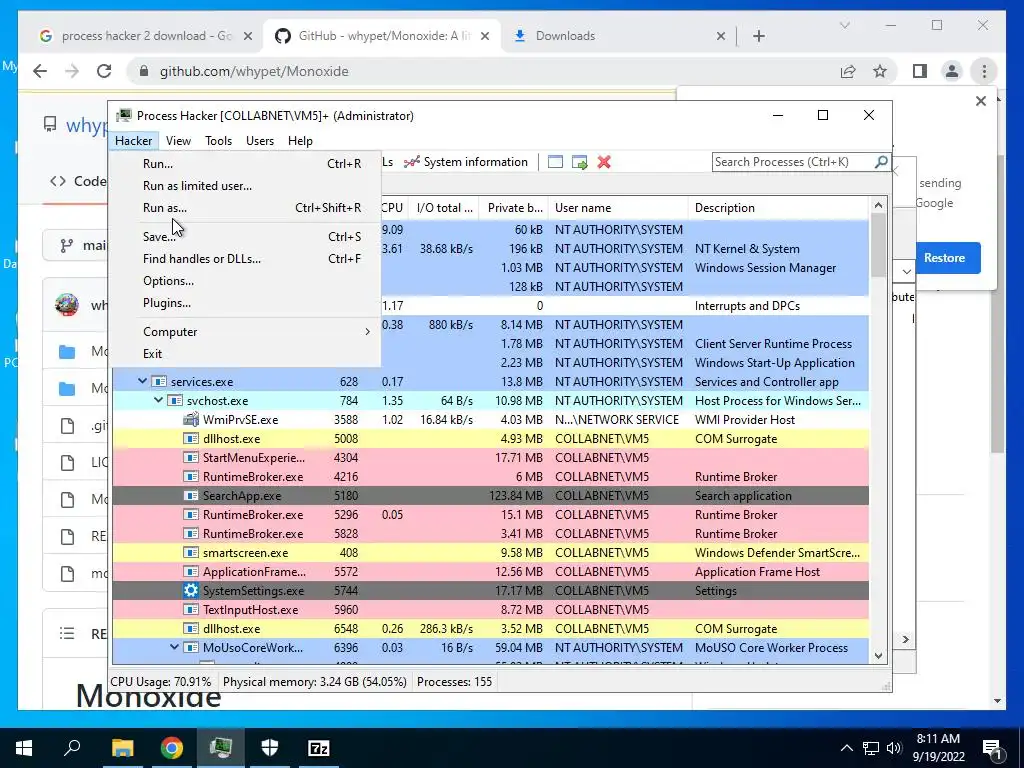Collapse the services.exe tree node

pos(142,381)
